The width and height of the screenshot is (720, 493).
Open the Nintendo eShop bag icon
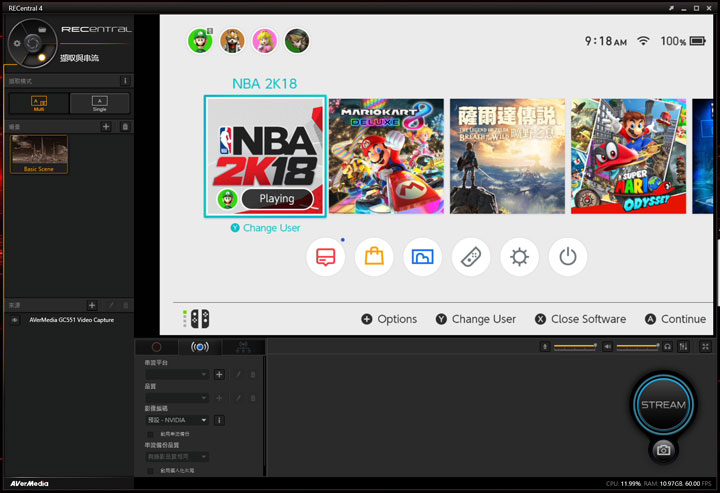click(374, 257)
